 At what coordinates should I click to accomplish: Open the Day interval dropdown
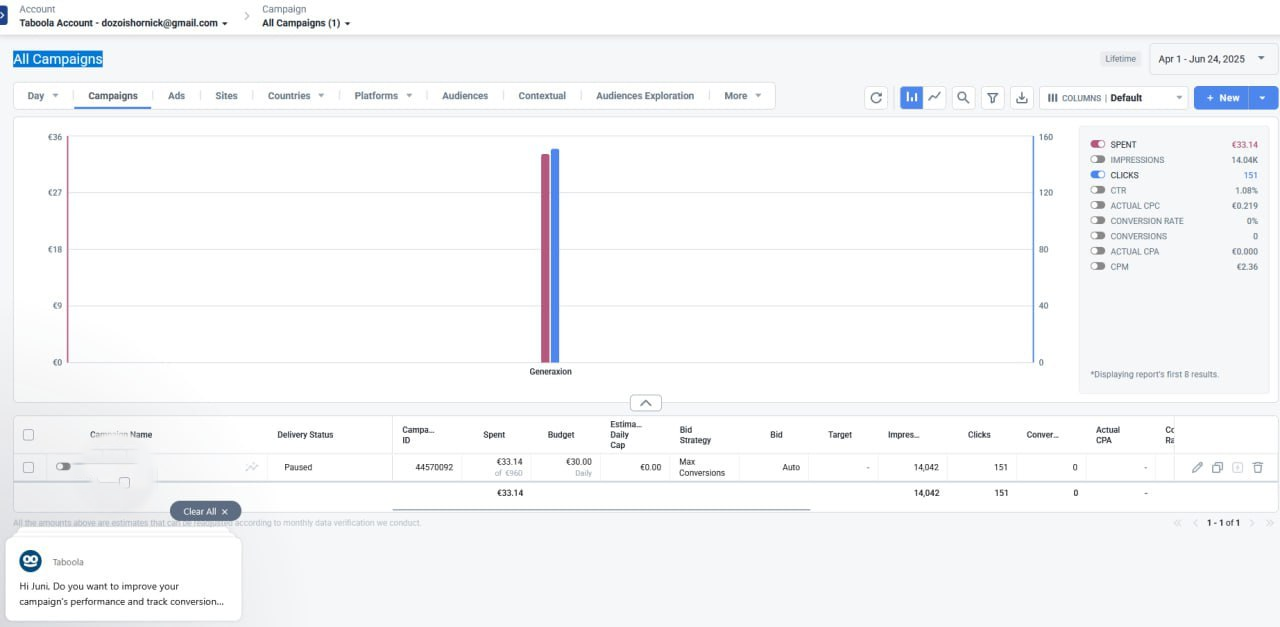[x=40, y=95]
